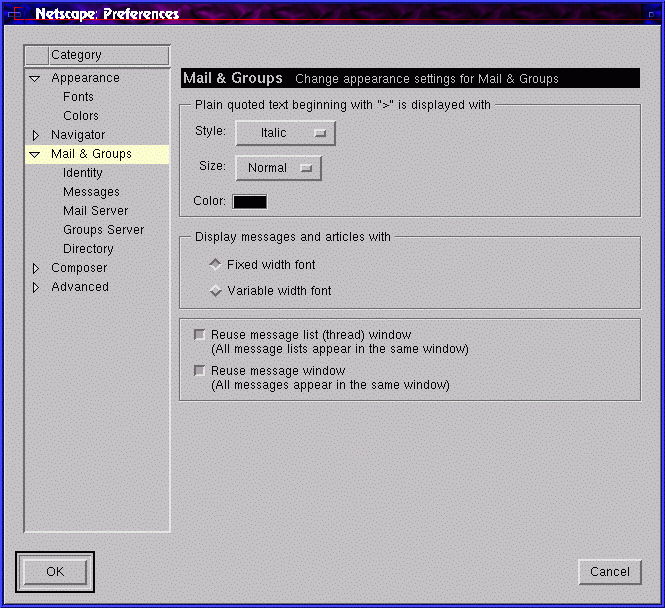
Task: Collapse the Mail & Groups triangle
Action: 35,155
